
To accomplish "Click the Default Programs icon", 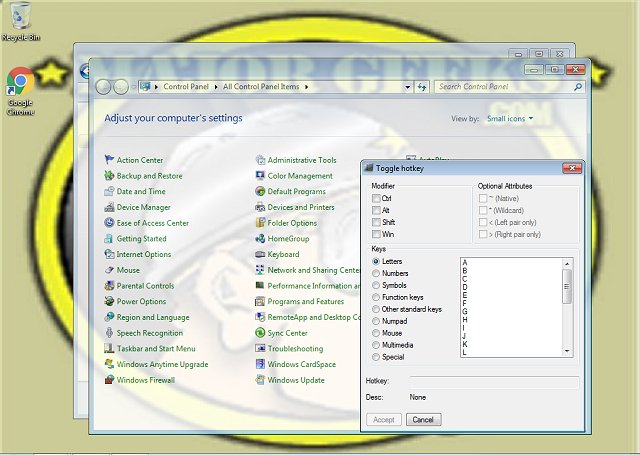I will 260,191.
